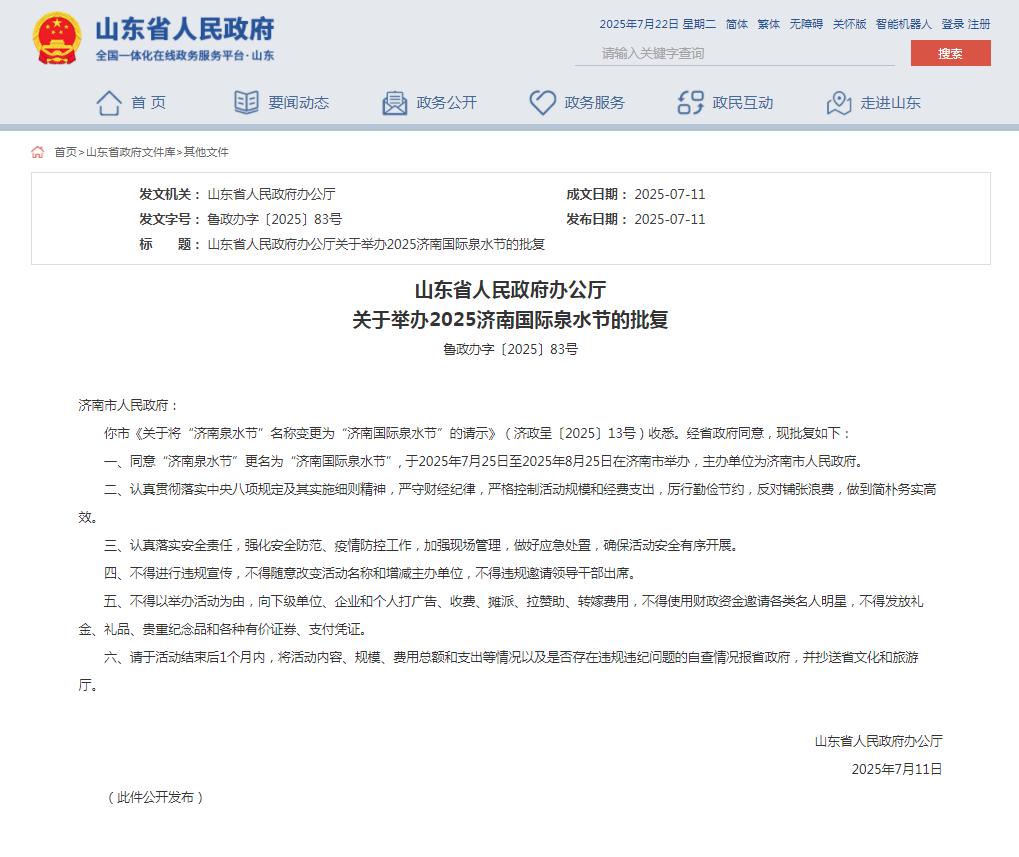1019x857 pixels.
Task: Click the map pin icon beside 走进山东
Action: point(839,102)
